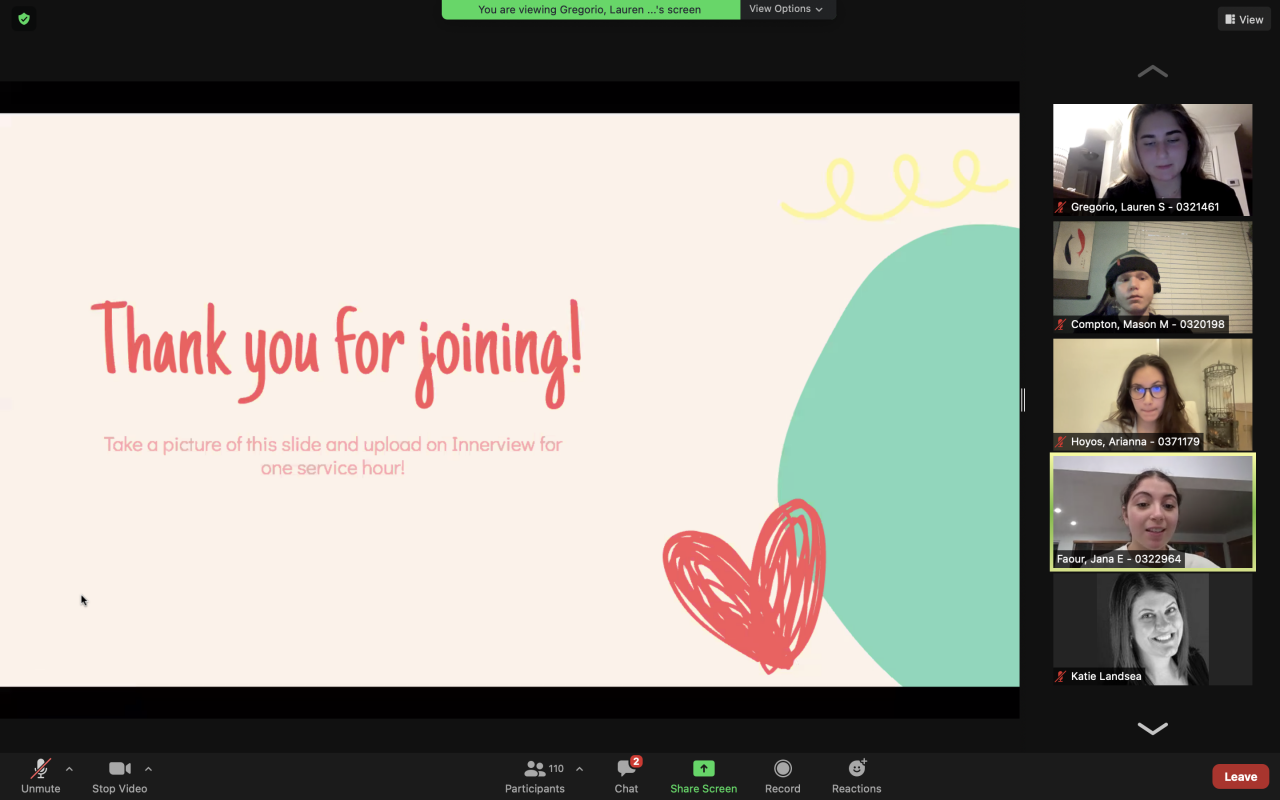Viewport: 1280px width, 800px height.
Task: Click the name label 'Gregorio, Lauren S - 0321461'
Action: (x=1145, y=207)
